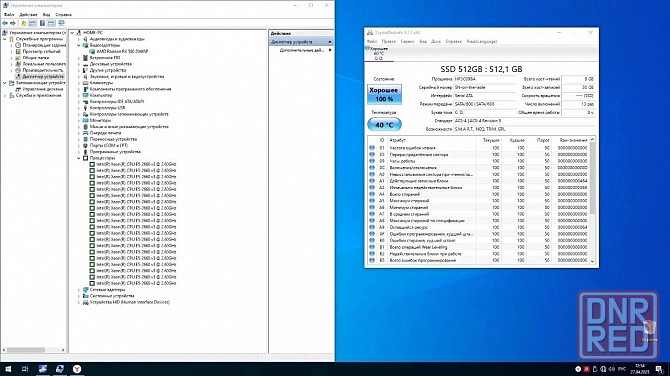Open Язык(Language) menu in CrystalDiskInfo
Screen dimensions: 670x376
pyautogui.click(x=482, y=41)
